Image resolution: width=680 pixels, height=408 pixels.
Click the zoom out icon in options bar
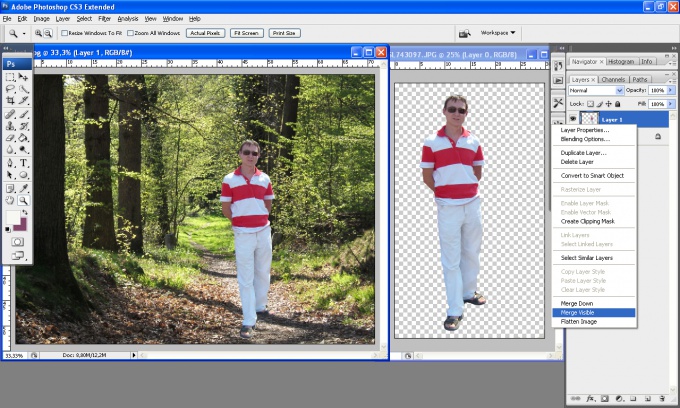[48, 33]
